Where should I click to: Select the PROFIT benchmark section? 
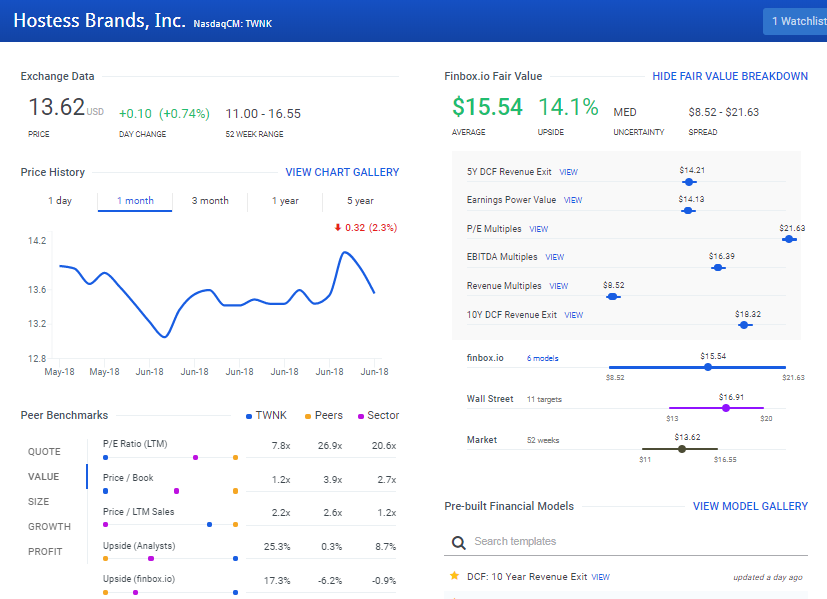point(45,552)
